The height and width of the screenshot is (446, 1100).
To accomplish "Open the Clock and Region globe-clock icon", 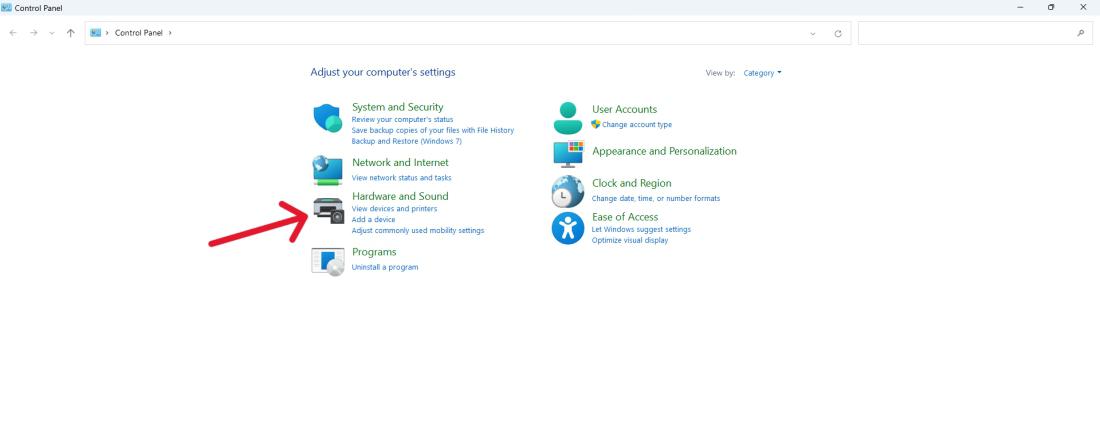I will tap(568, 192).
